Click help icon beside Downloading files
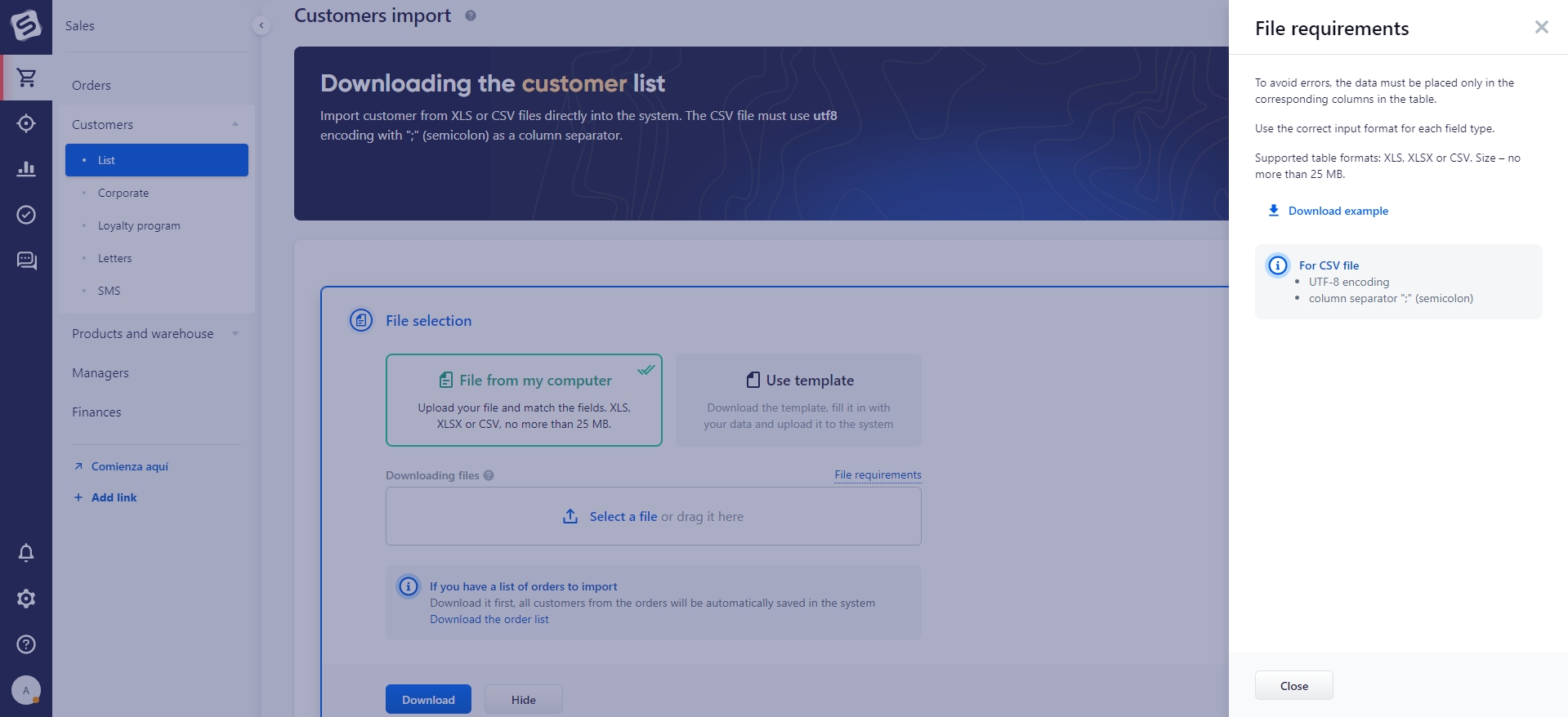This screenshot has height=717, width=1568. pyautogui.click(x=489, y=475)
